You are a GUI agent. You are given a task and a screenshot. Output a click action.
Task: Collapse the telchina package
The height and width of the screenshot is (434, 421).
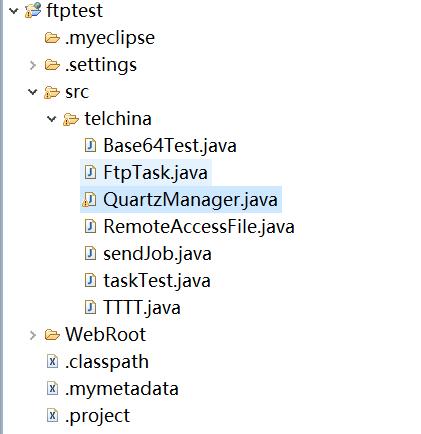[52, 119]
